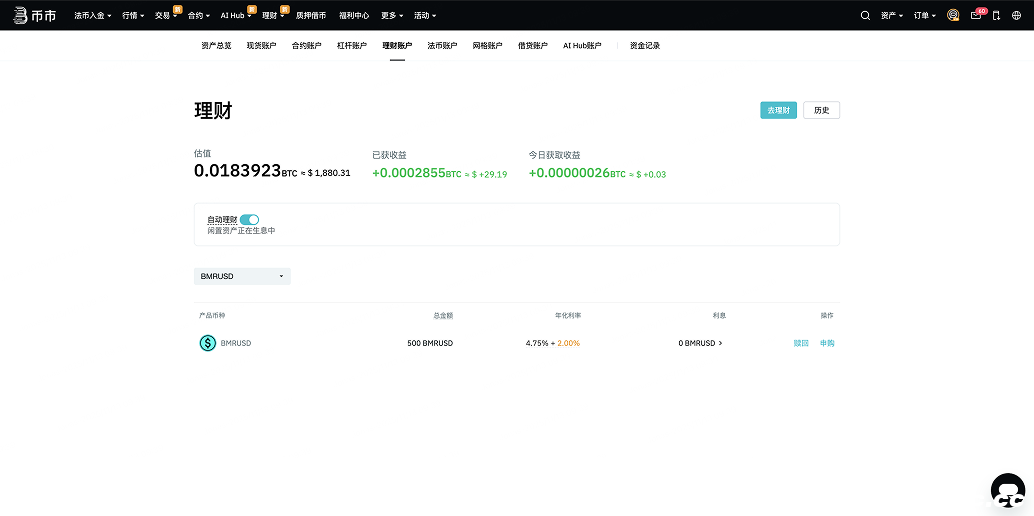Image resolution: width=1034 pixels, height=516 pixels.
Task: Click the 0.0183923 BTC valuation figure
Action: 245,171
